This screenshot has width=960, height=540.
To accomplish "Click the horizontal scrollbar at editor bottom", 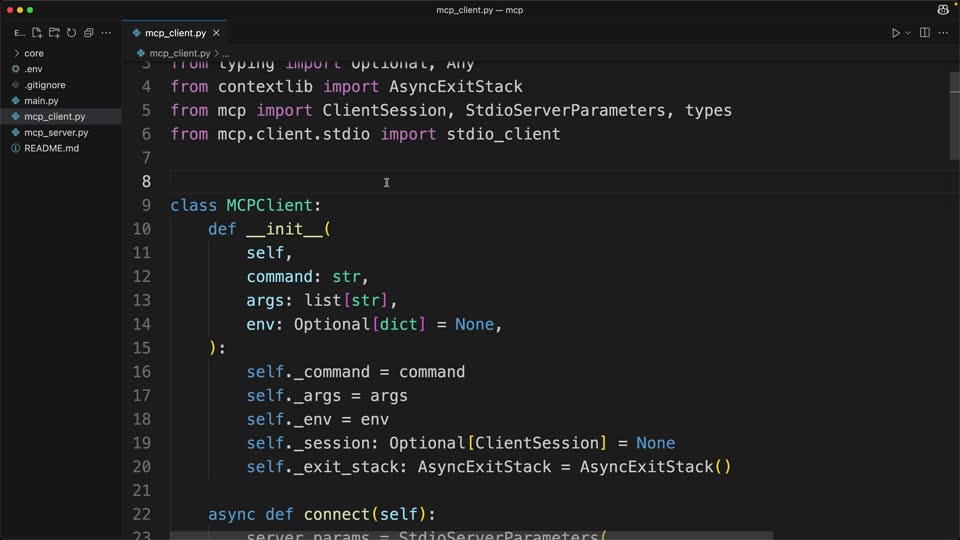I will pyautogui.click(x=471, y=536).
